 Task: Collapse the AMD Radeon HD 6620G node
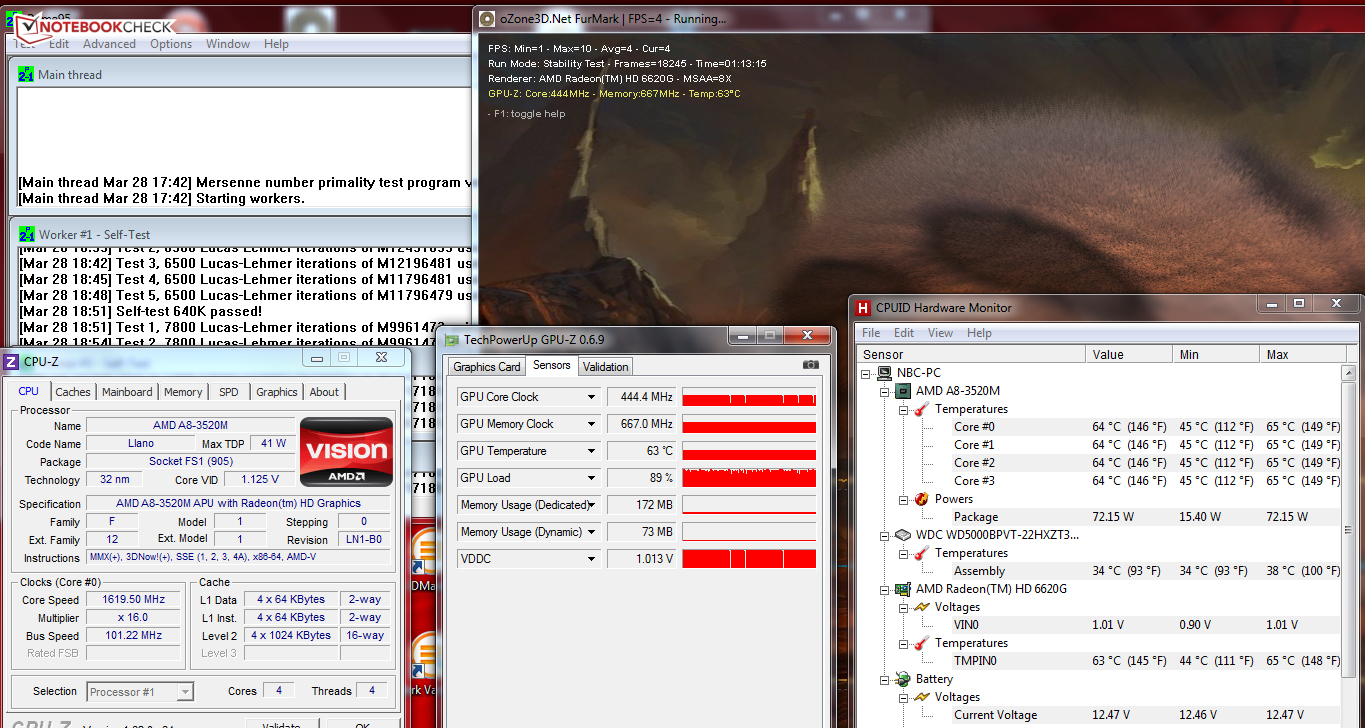tap(885, 589)
